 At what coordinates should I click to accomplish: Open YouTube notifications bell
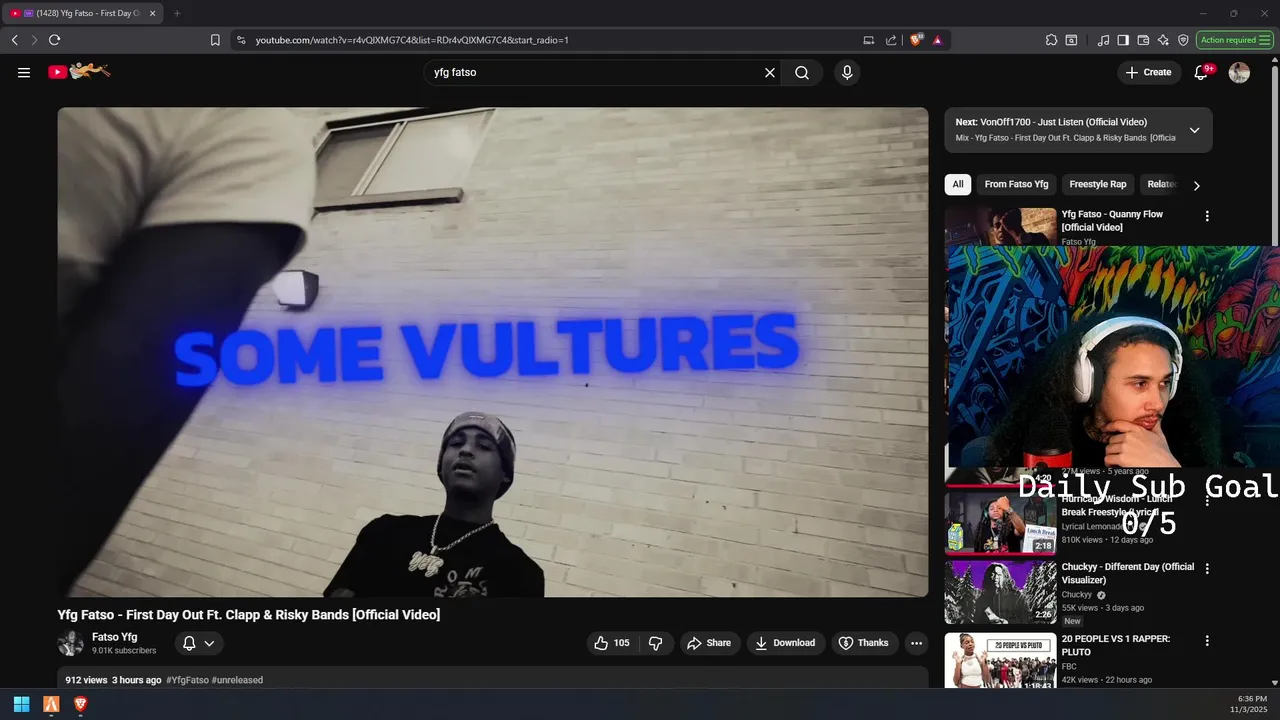[1203, 72]
